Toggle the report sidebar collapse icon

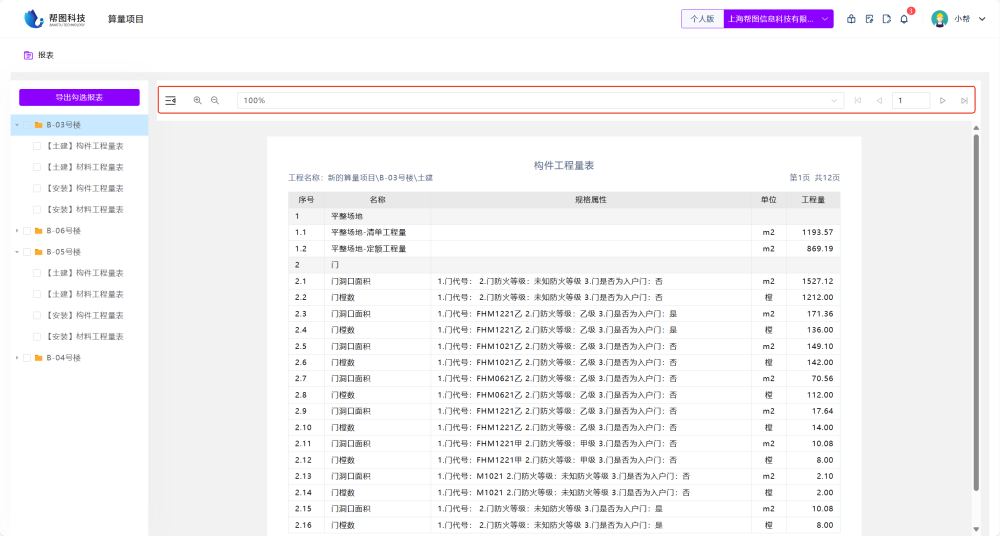pyautogui.click(x=171, y=100)
